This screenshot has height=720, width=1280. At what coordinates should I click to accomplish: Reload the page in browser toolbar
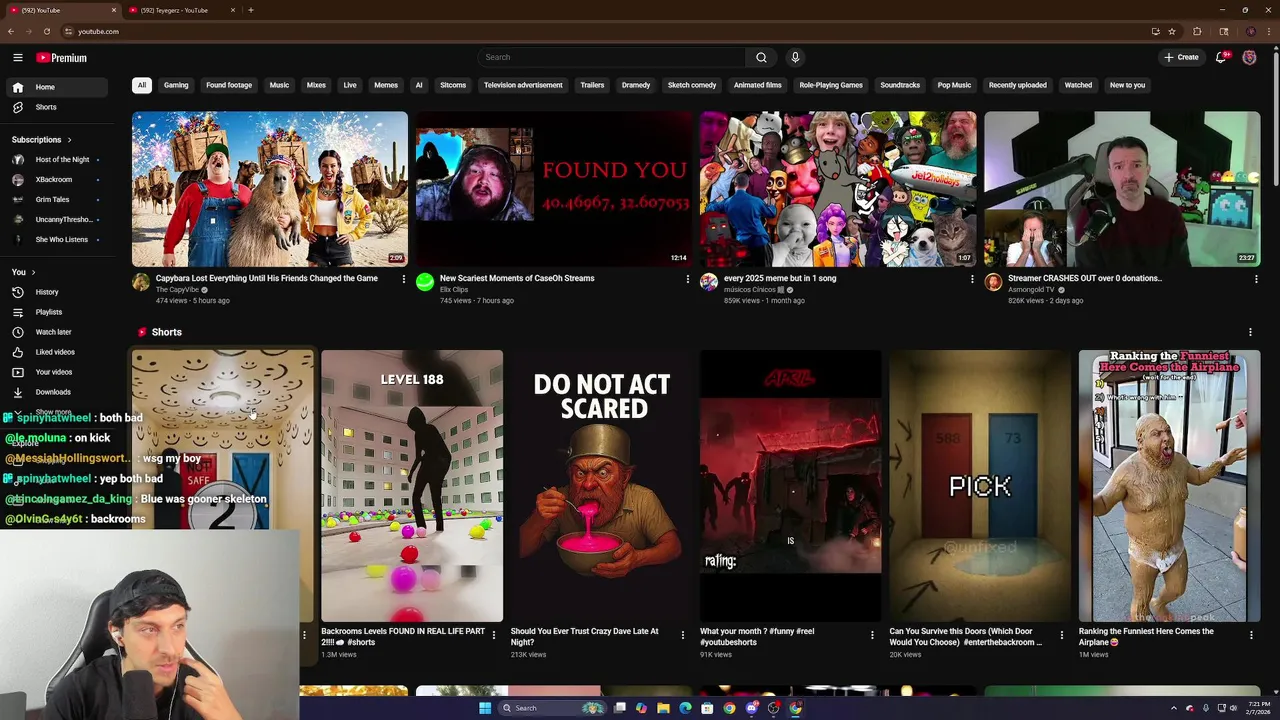point(46,31)
